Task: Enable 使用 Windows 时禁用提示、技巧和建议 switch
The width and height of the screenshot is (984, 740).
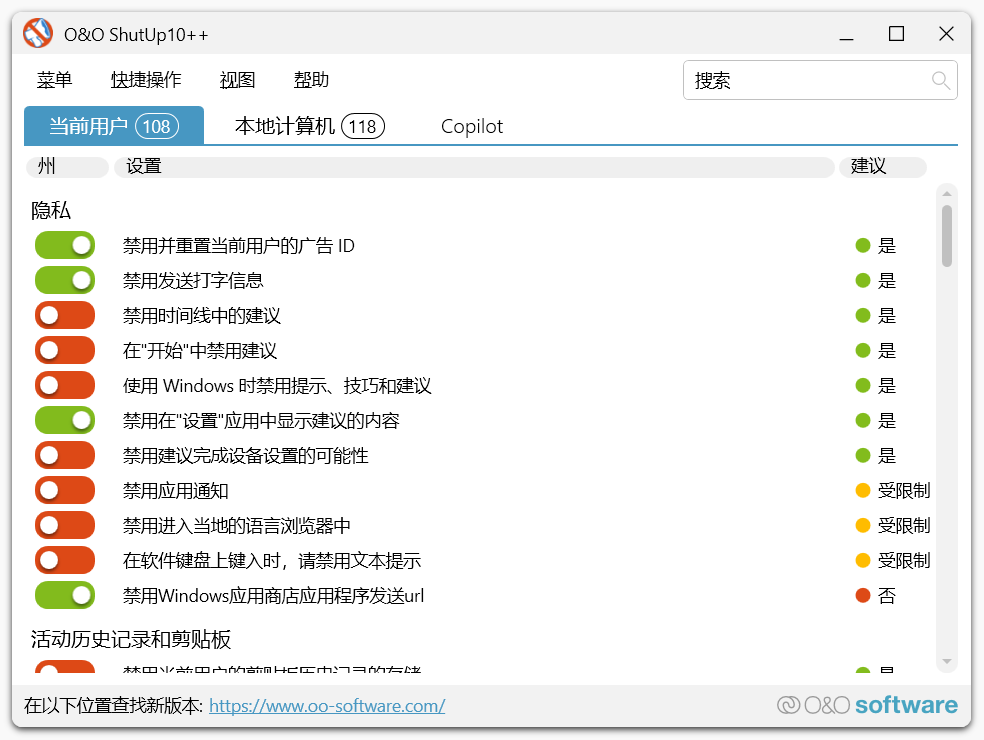Action: 65,385
